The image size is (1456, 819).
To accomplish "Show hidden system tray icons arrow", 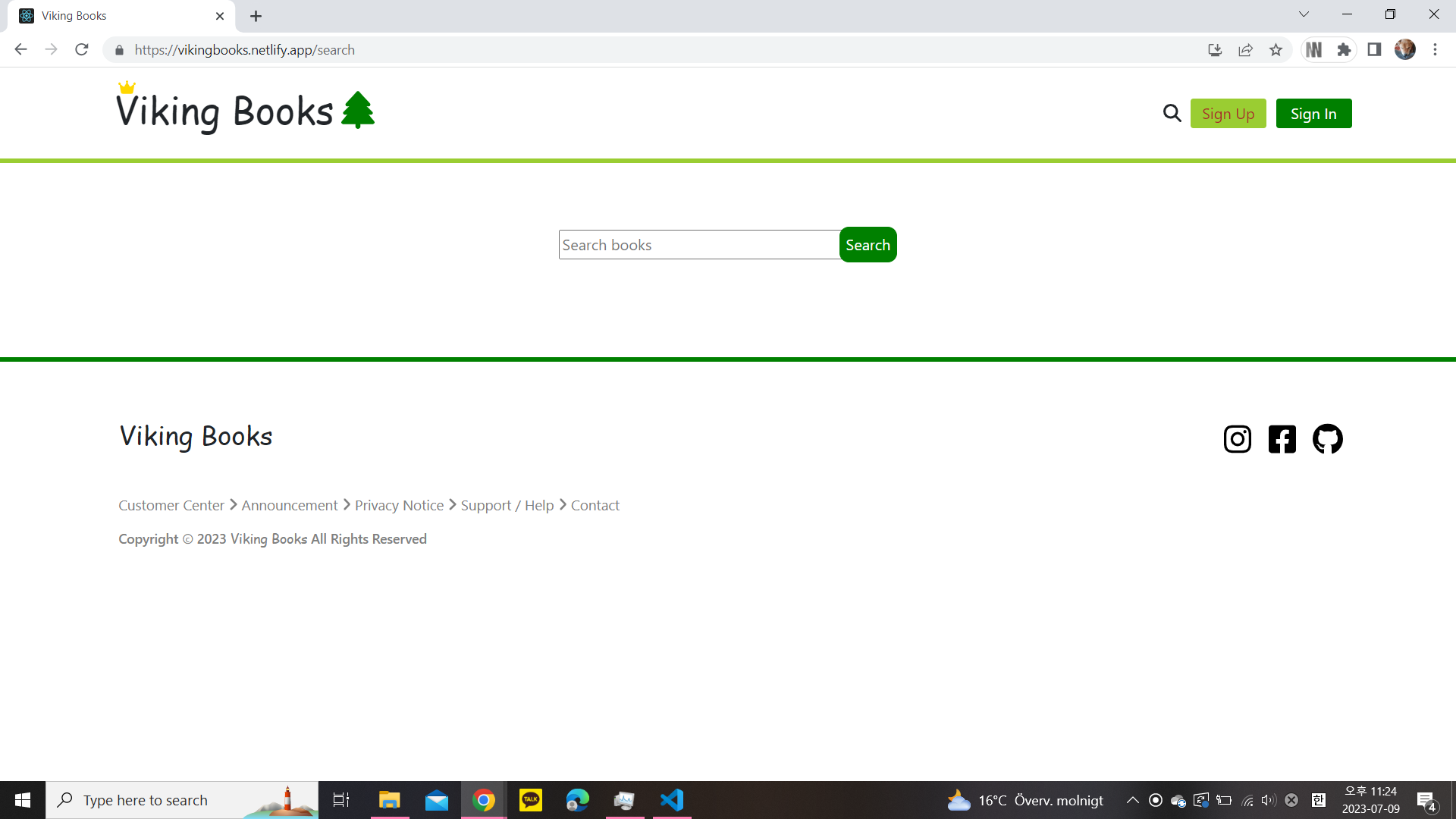I will pos(1132,800).
